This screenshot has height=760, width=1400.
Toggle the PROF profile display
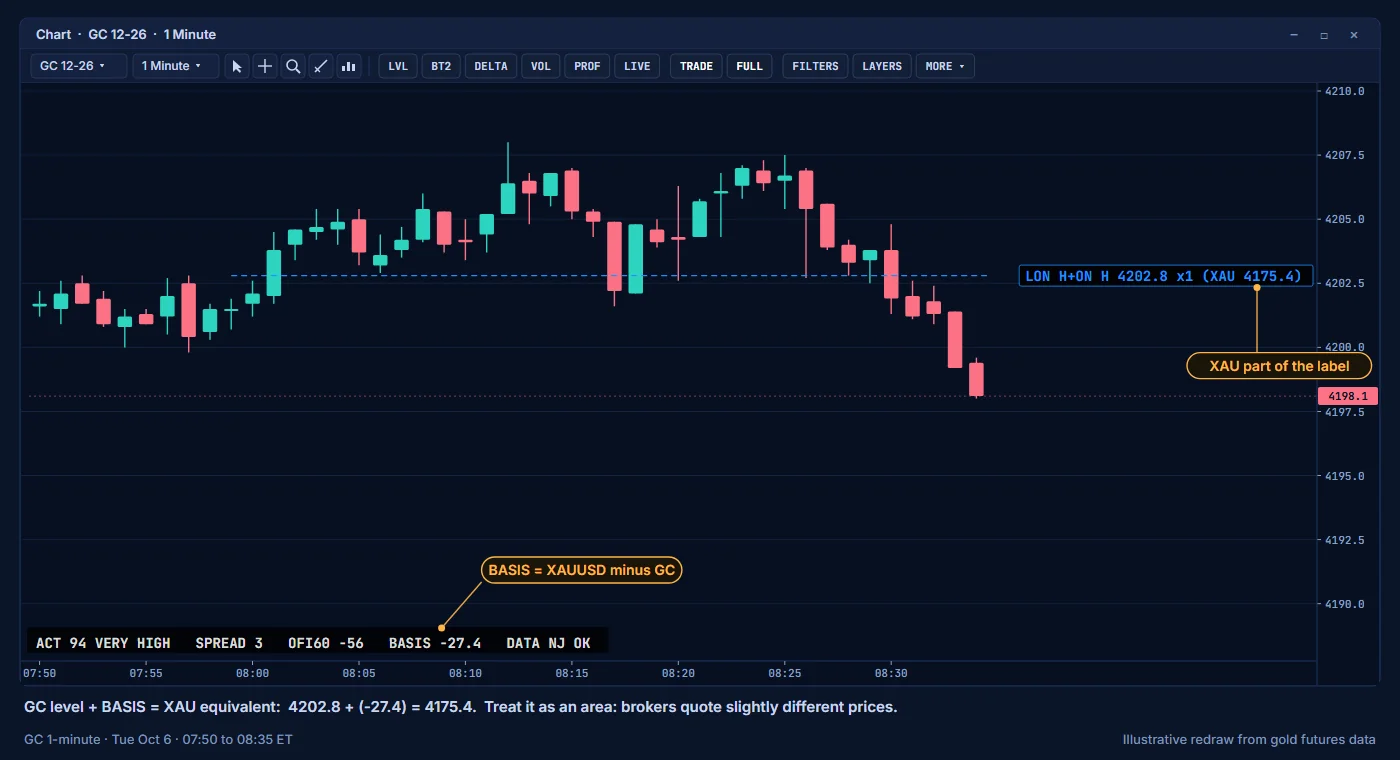pos(588,66)
